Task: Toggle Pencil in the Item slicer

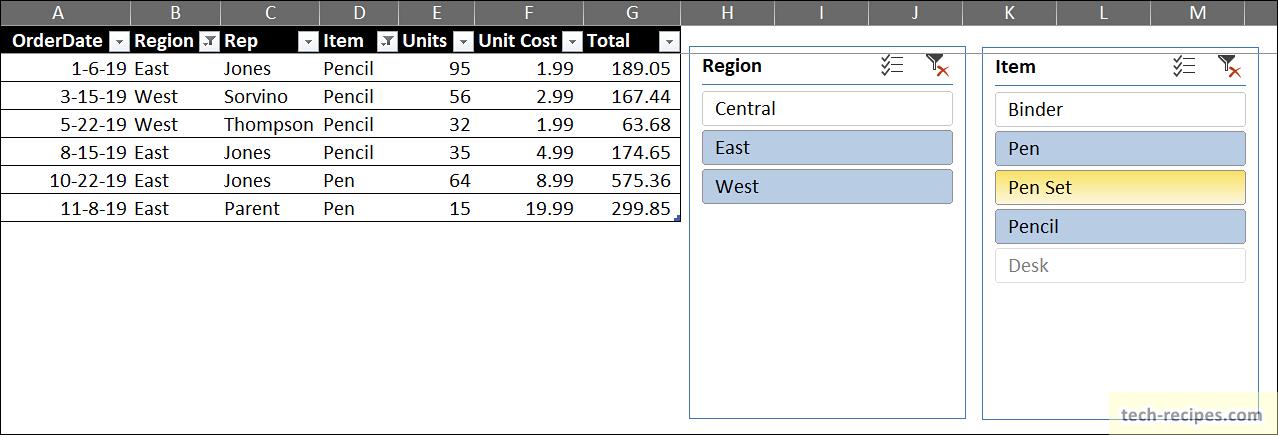Action: [x=1120, y=227]
